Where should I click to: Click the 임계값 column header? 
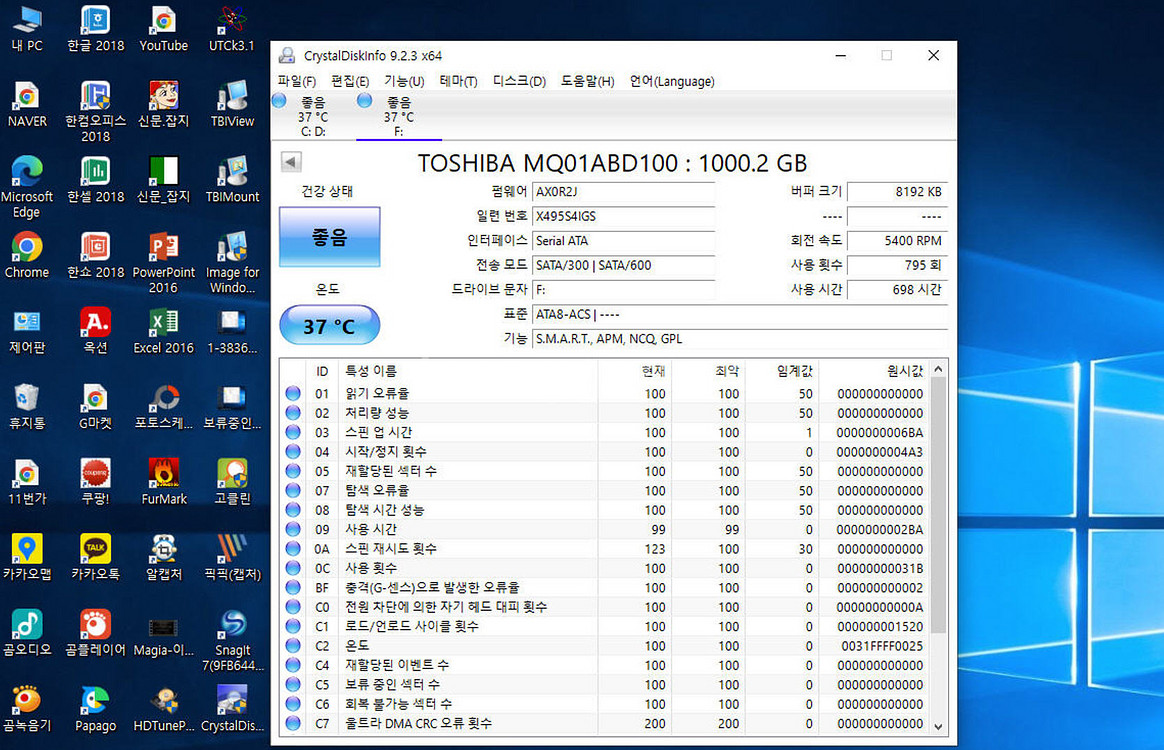pyautogui.click(x=782, y=371)
